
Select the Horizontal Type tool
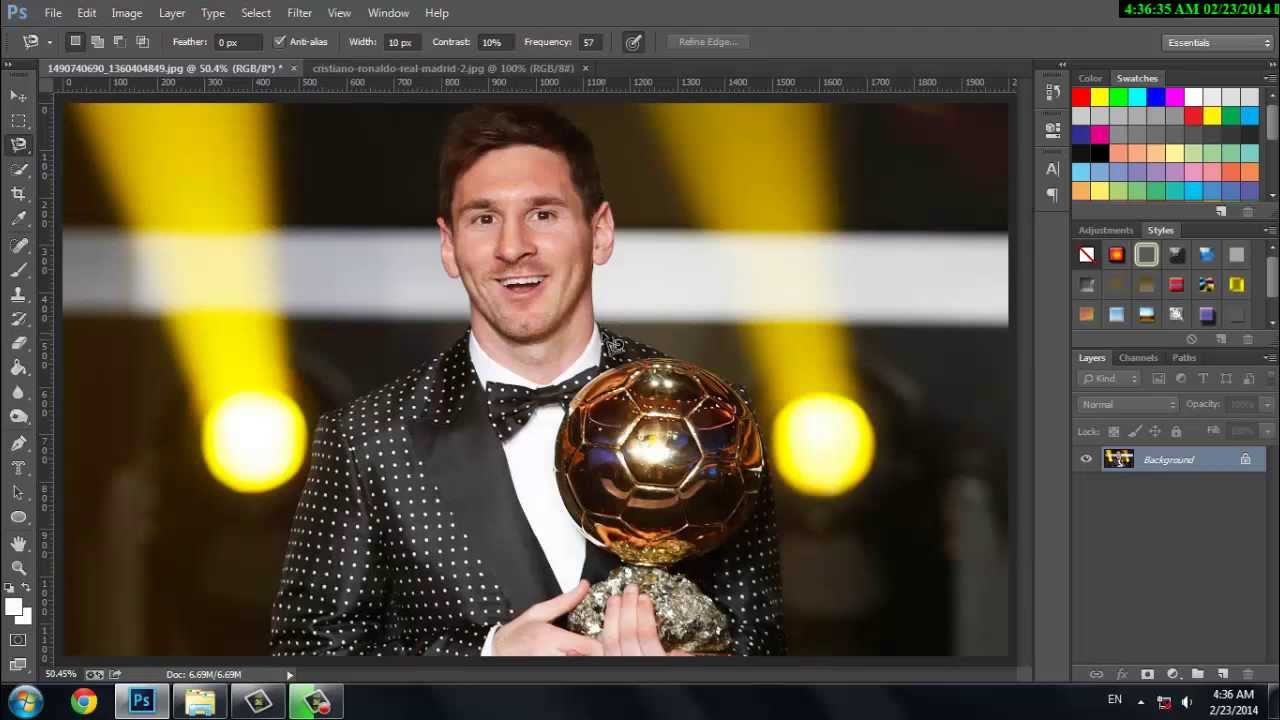19,468
